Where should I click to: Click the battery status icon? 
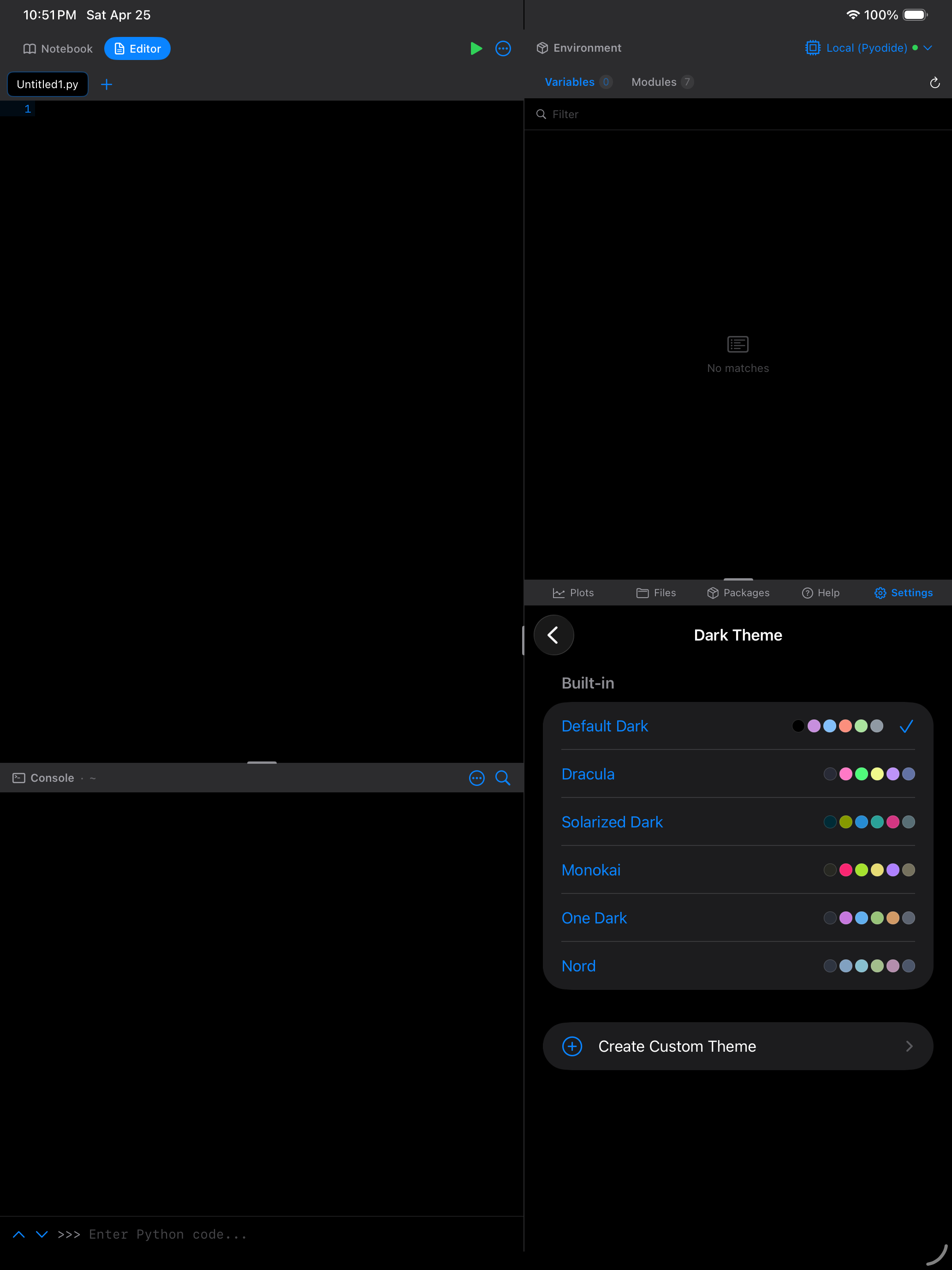[915, 15]
